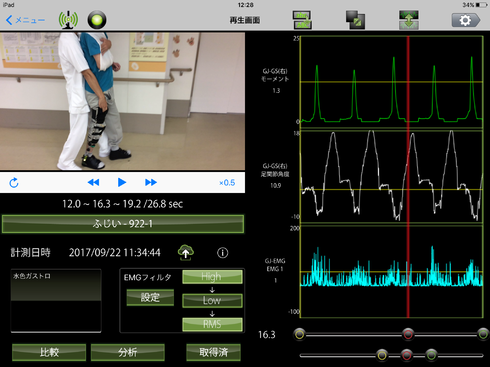Open EMG filter 設定 button
This screenshot has width=490, height=367.
point(150,297)
